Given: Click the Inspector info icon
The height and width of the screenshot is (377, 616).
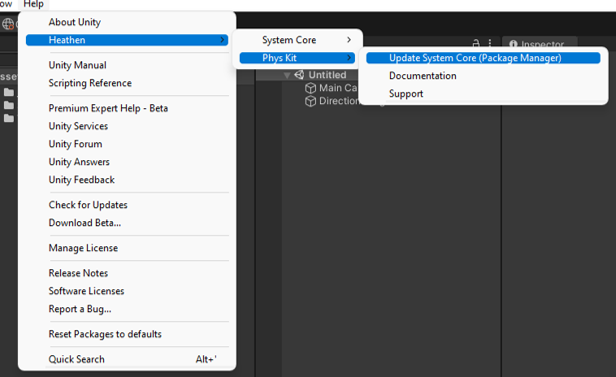Looking at the screenshot, I should (x=513, y=44).
